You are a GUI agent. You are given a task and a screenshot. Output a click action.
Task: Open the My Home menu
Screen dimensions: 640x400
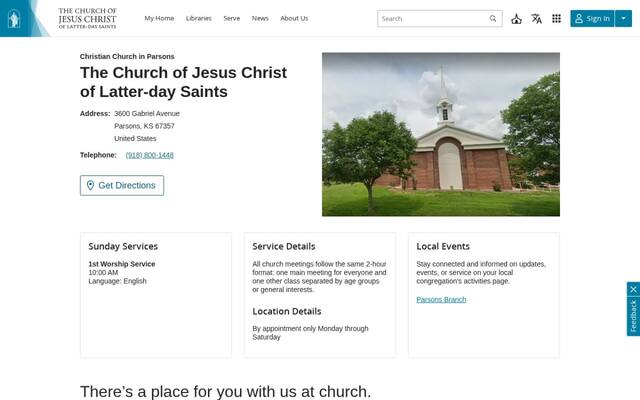pos(159,18)
